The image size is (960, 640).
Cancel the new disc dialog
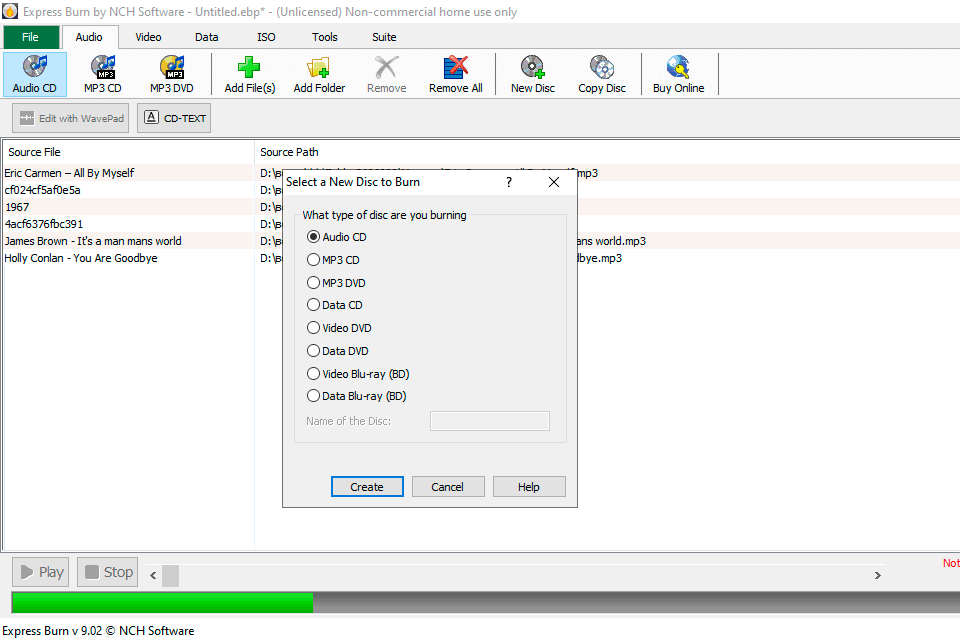pos(448,487)
